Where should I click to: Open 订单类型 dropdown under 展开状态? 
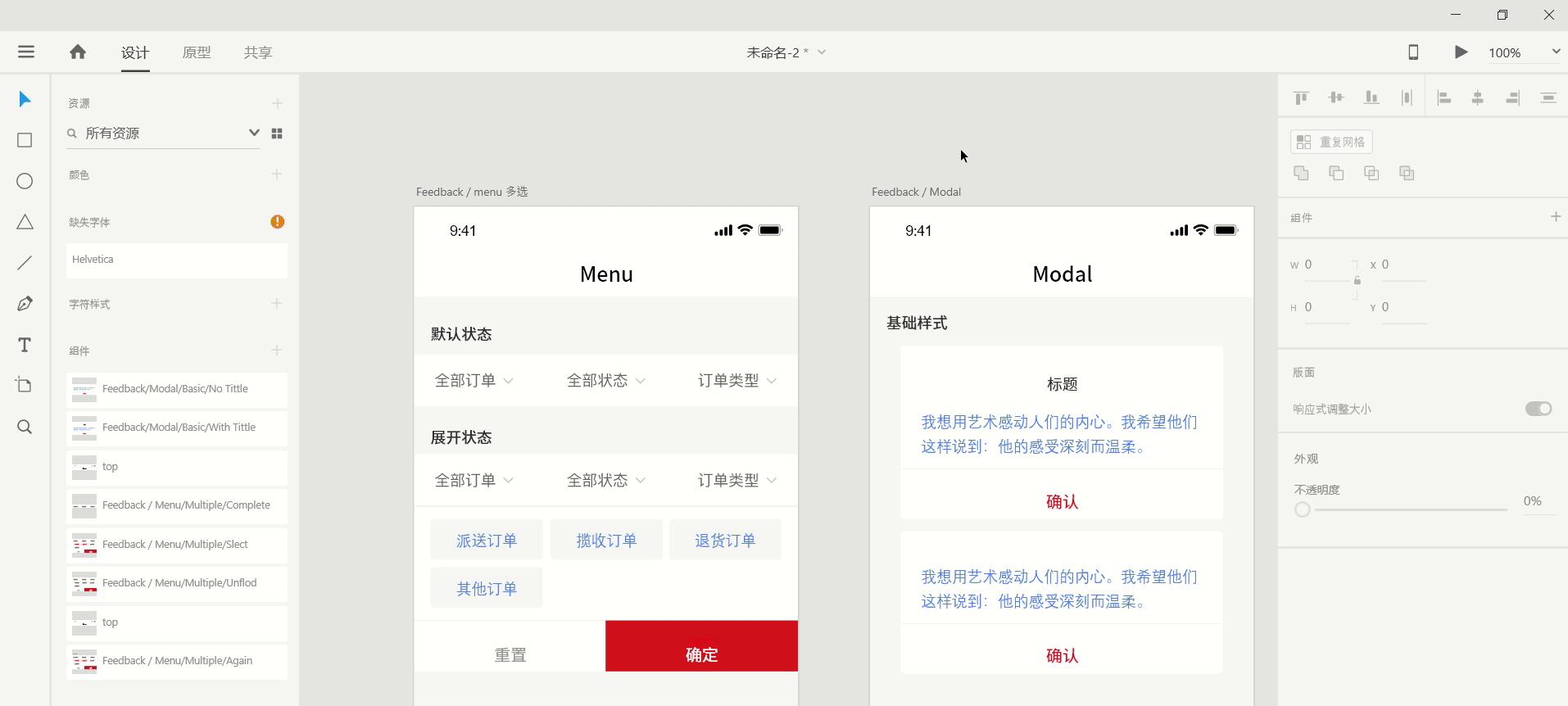click(737, 481)
